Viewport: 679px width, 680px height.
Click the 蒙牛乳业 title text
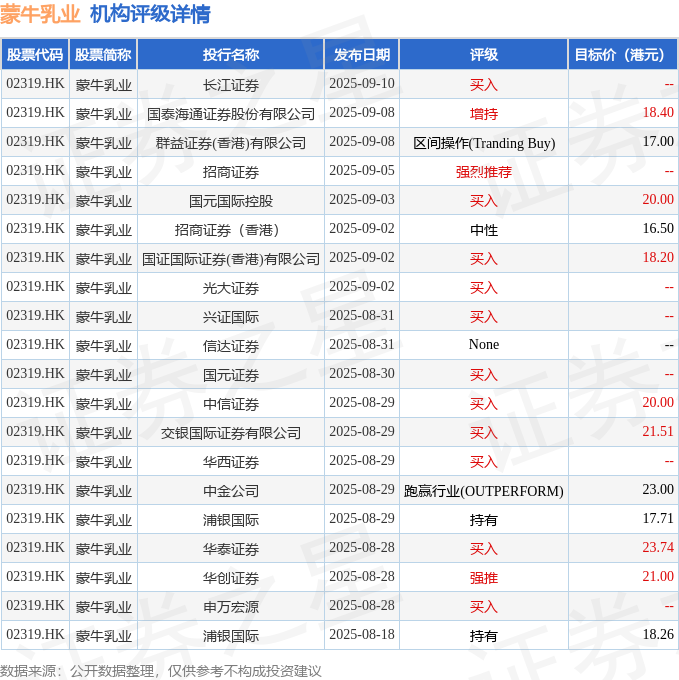[40, 14]
